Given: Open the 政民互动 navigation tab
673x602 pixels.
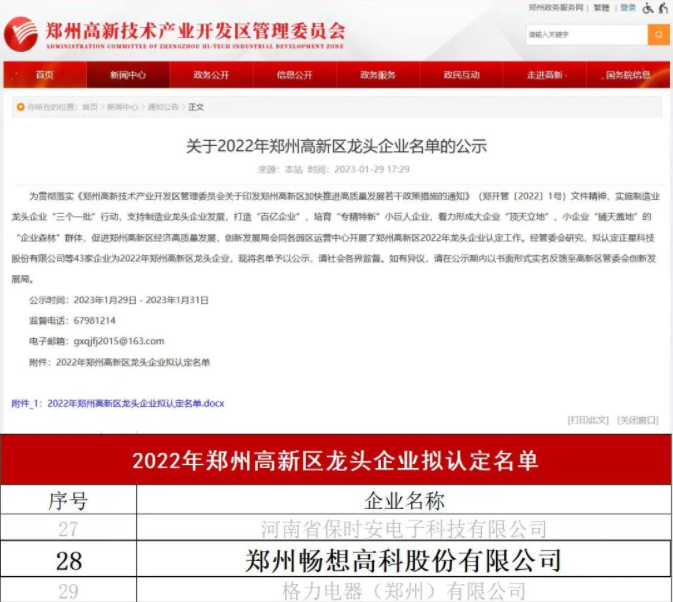Looking at the screenshot, I should tap(461, 75).
